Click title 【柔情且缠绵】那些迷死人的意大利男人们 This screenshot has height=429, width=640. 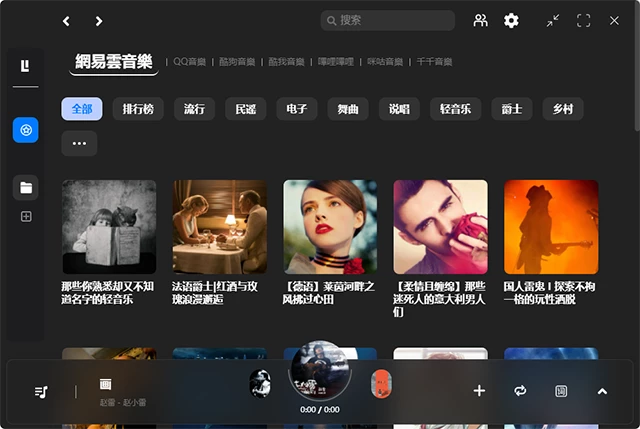(439, 299)
